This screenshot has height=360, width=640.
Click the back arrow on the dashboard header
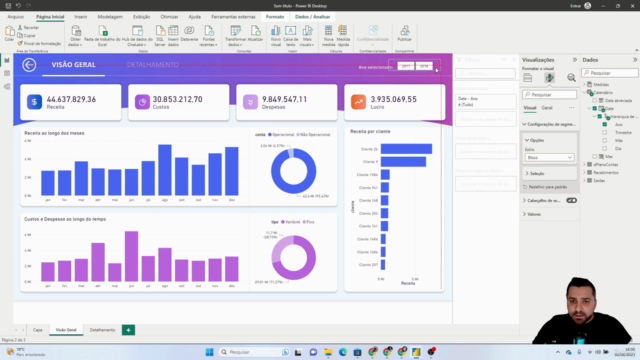29,65
